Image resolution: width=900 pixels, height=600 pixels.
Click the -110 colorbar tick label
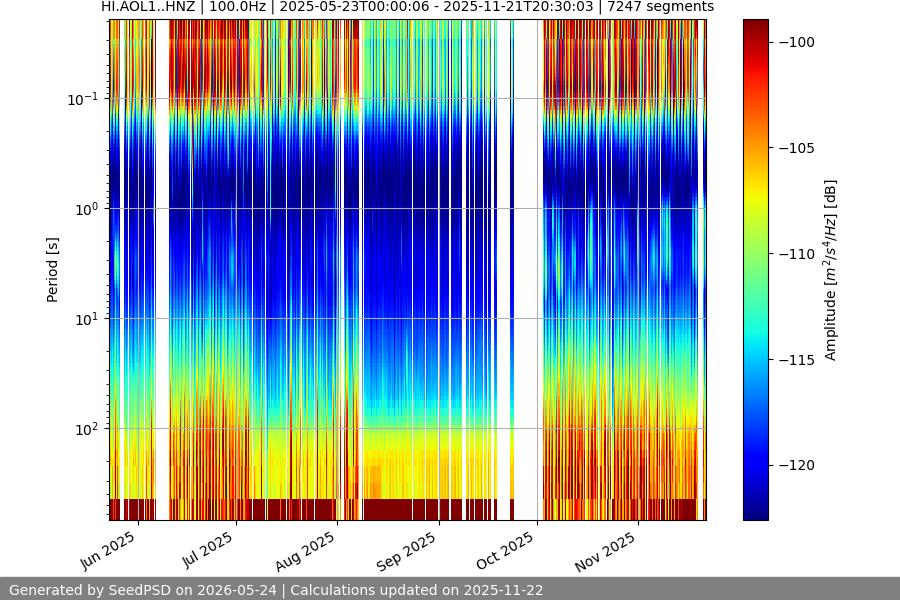click(797, 254)
